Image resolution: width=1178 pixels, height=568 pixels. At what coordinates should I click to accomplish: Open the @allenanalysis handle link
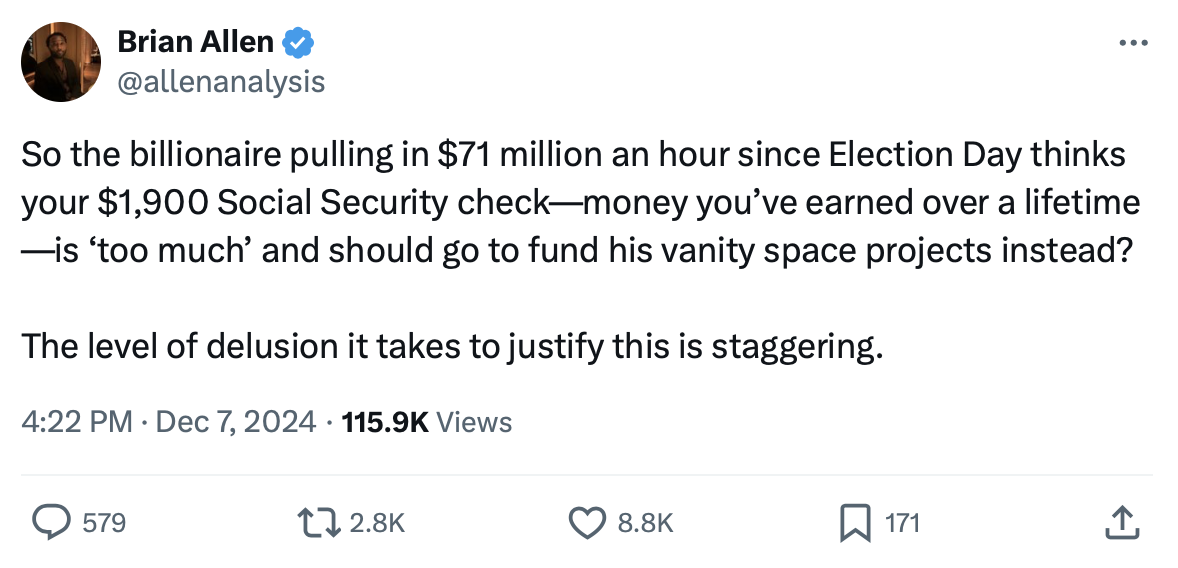click(221, 80)
